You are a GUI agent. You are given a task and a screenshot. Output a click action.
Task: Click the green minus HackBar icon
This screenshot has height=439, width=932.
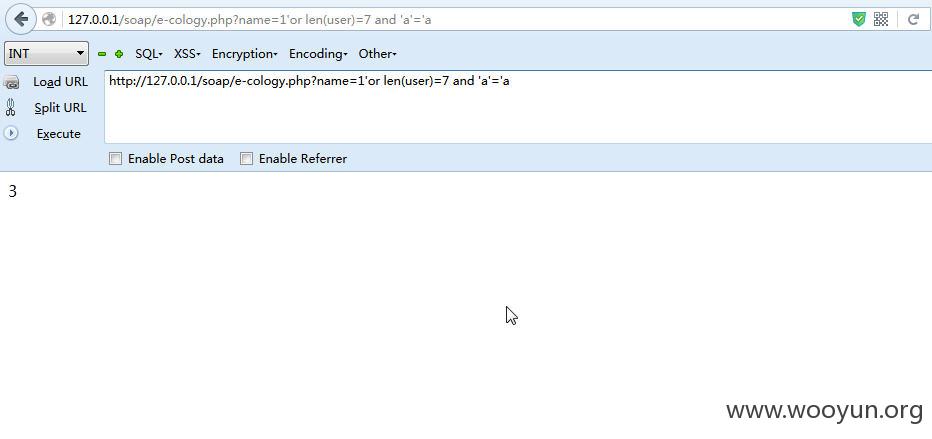(102, 54)
